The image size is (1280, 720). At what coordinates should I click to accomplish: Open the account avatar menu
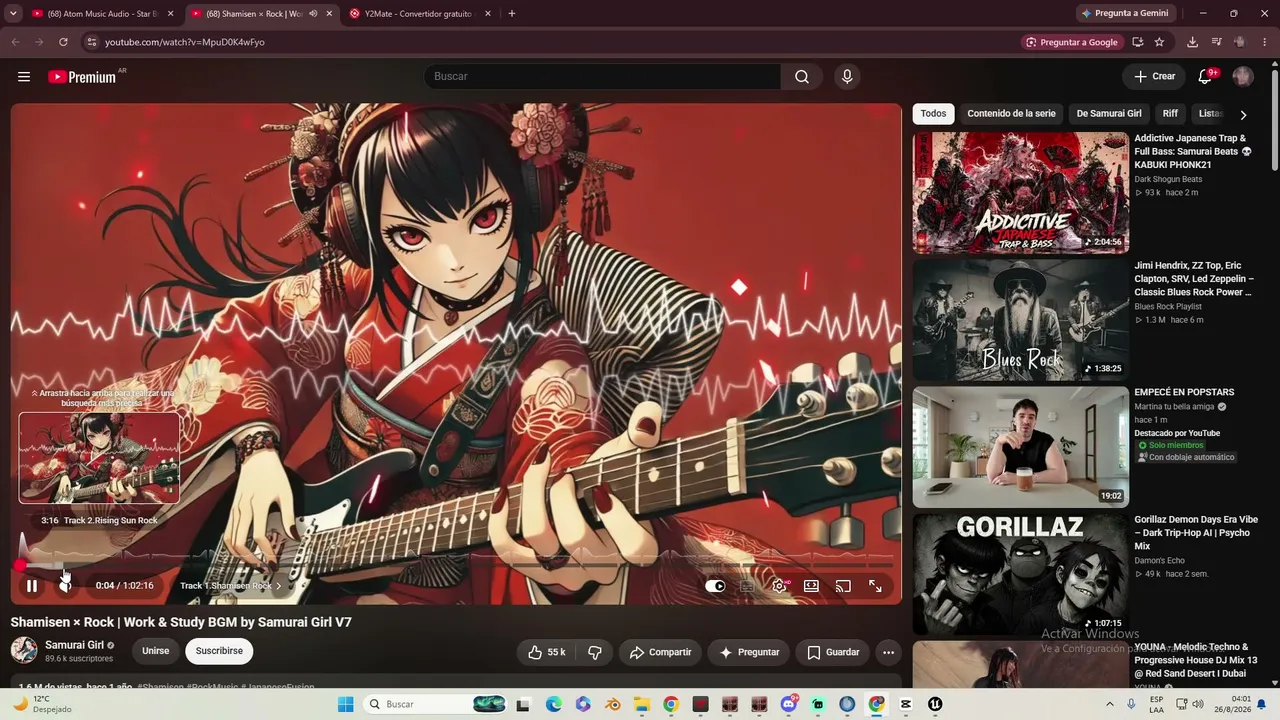click(1243, 77)
